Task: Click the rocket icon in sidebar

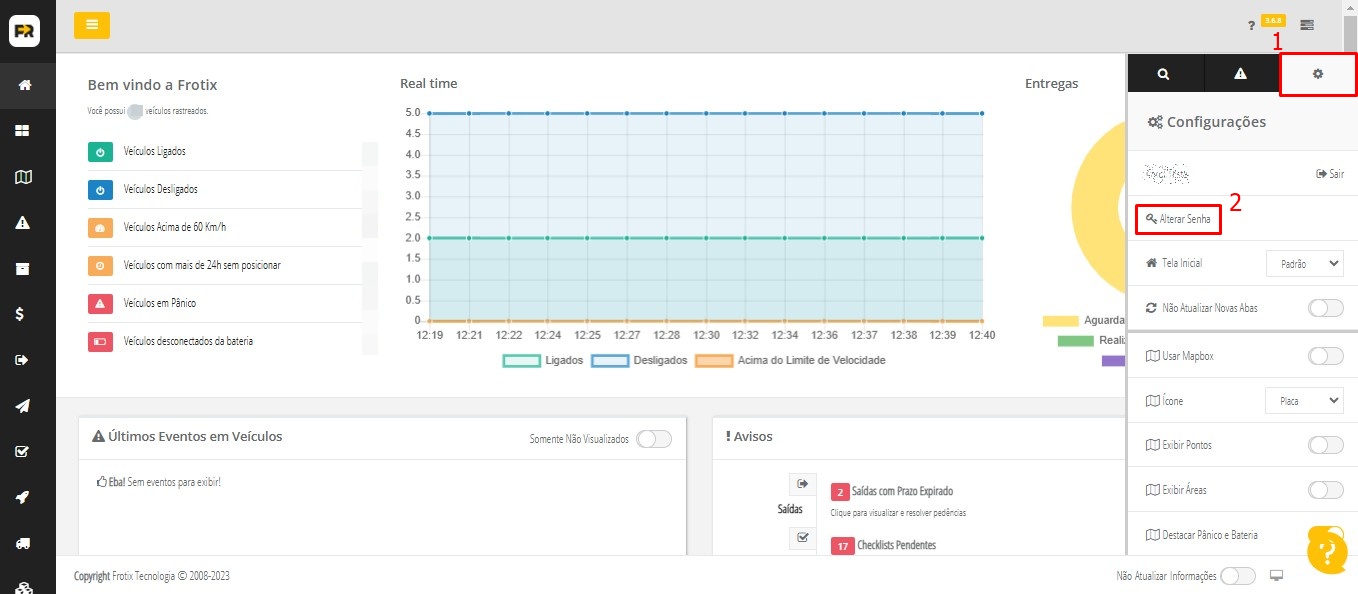Action: click(x=23, y=497)
